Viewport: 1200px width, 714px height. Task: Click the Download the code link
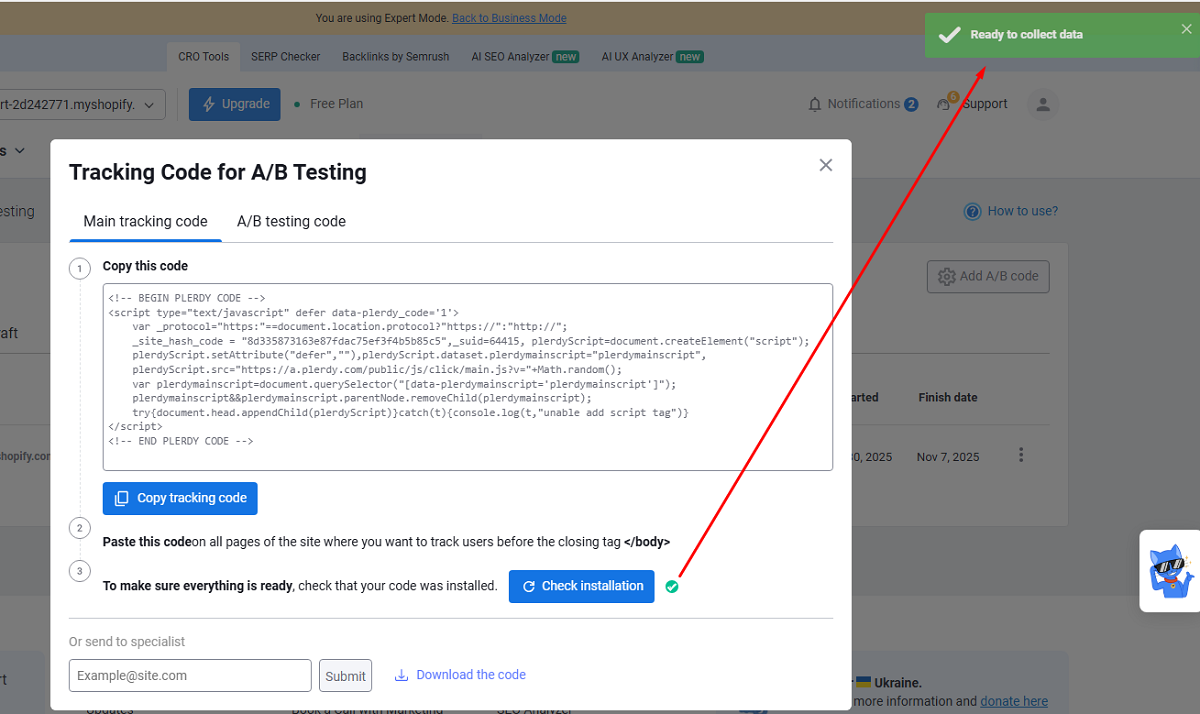pyautogui.click(x=470, y=675)
